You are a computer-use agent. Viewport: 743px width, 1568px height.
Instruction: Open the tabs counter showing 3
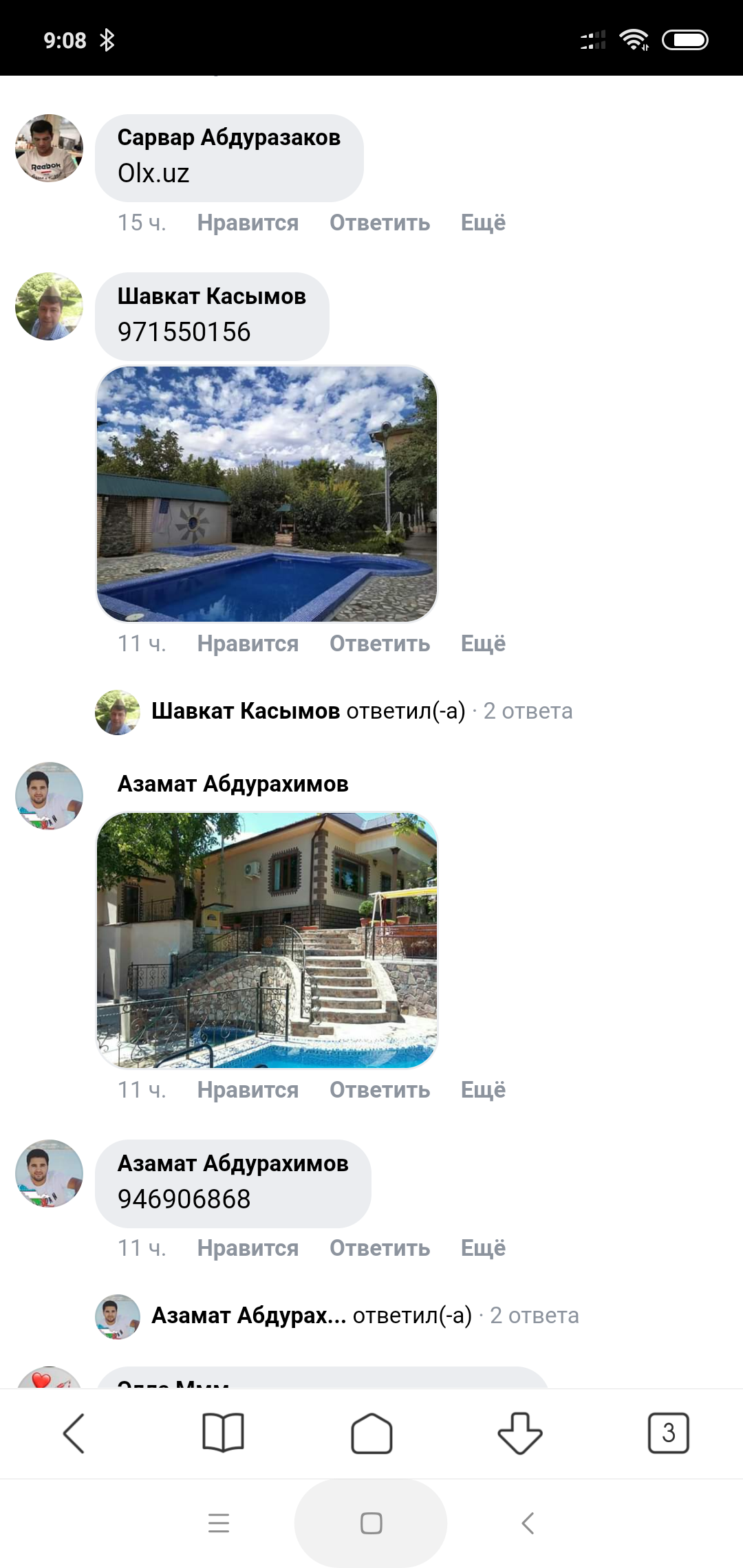(x=669, y=1433)
